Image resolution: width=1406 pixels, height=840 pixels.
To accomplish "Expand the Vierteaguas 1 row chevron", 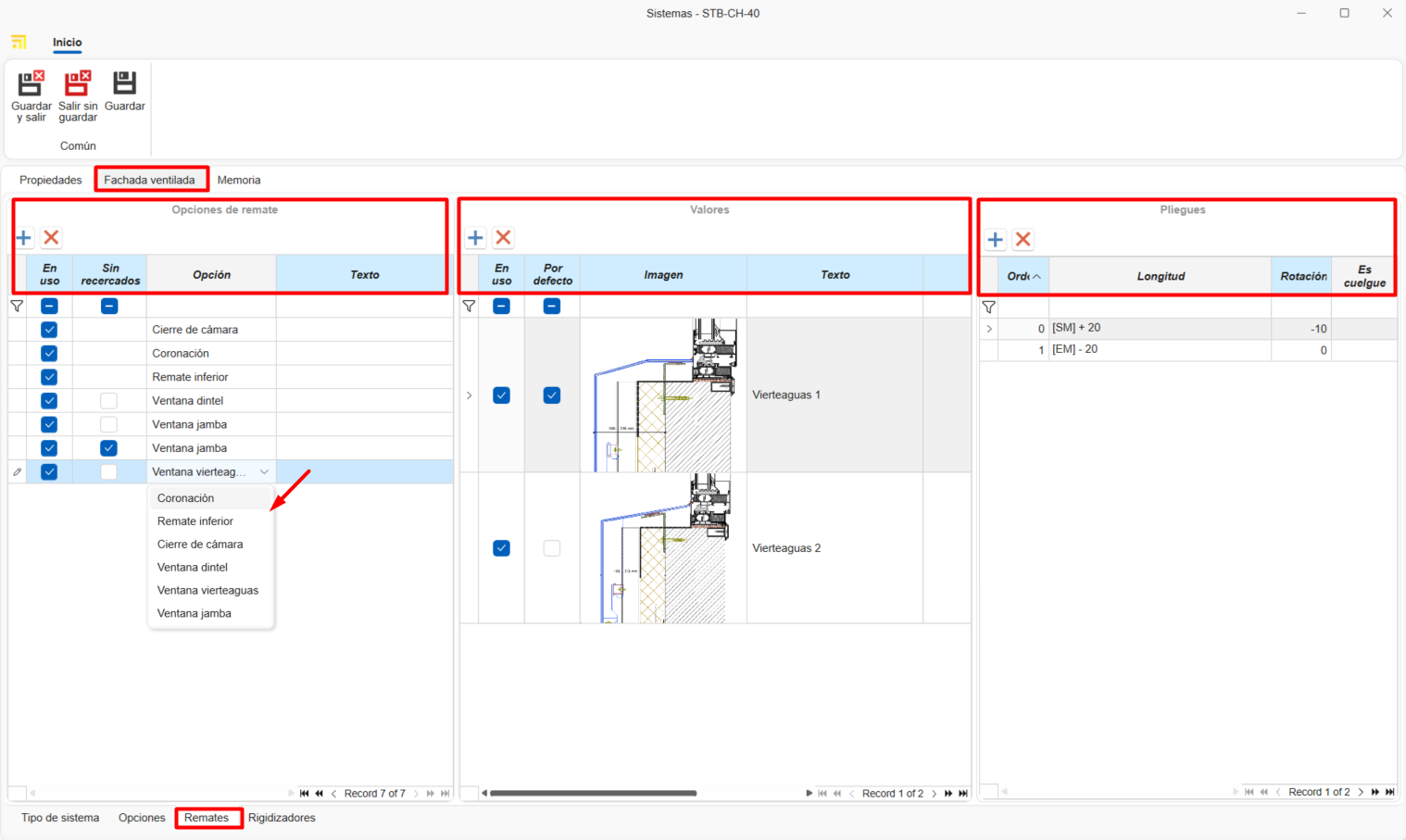I will point(470,395).
